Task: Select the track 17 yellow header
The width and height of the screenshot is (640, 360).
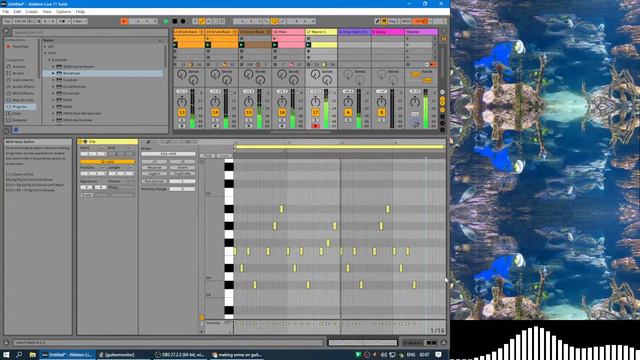Action: (321, 31)
